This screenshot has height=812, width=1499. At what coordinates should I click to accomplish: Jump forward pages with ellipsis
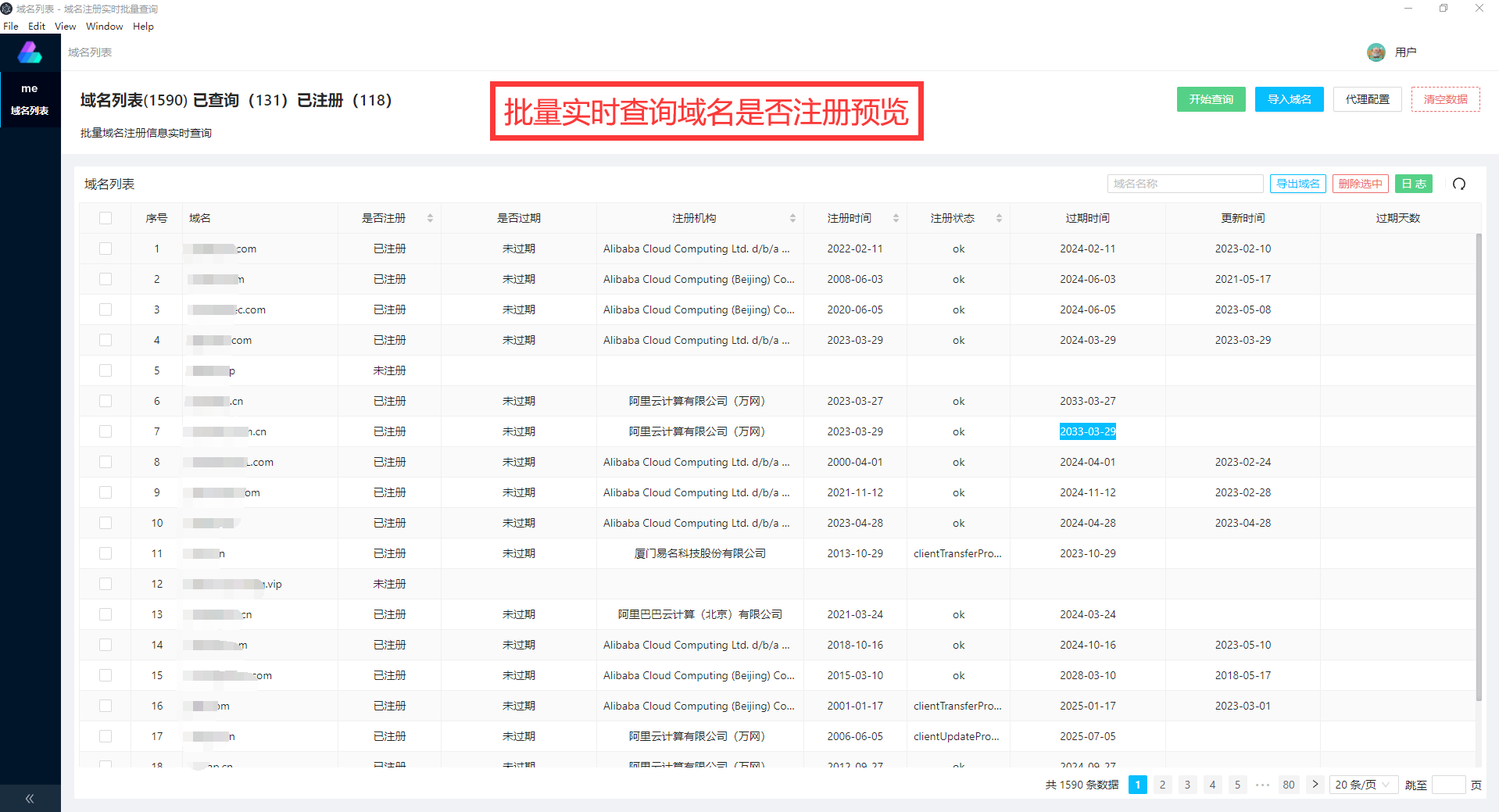pyautogui.click(x=1262, y=785)
